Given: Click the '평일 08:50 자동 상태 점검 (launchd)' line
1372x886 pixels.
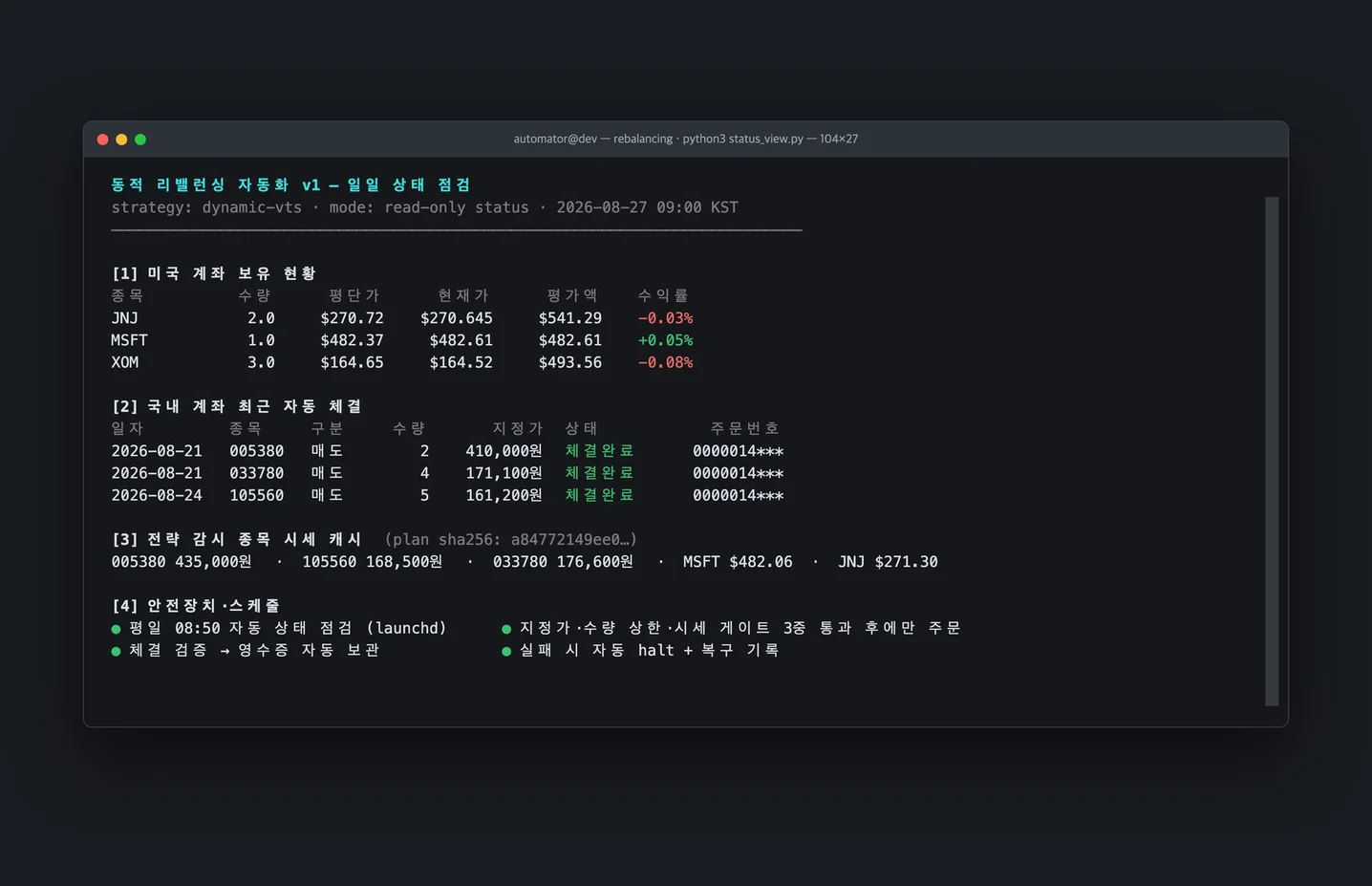Looking at the screenshot, I should coord(288,628).
